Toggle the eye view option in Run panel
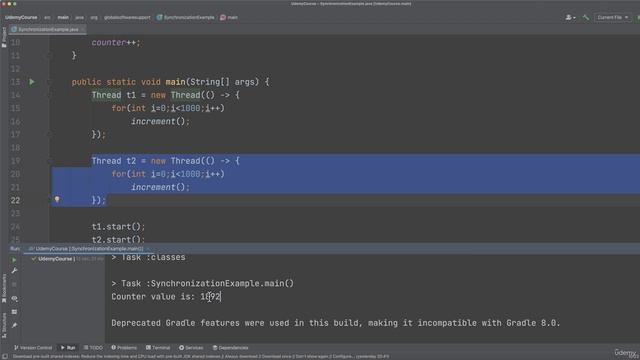Screen dimensions: 640x360 pyautogui.click(x=14, y=298)
